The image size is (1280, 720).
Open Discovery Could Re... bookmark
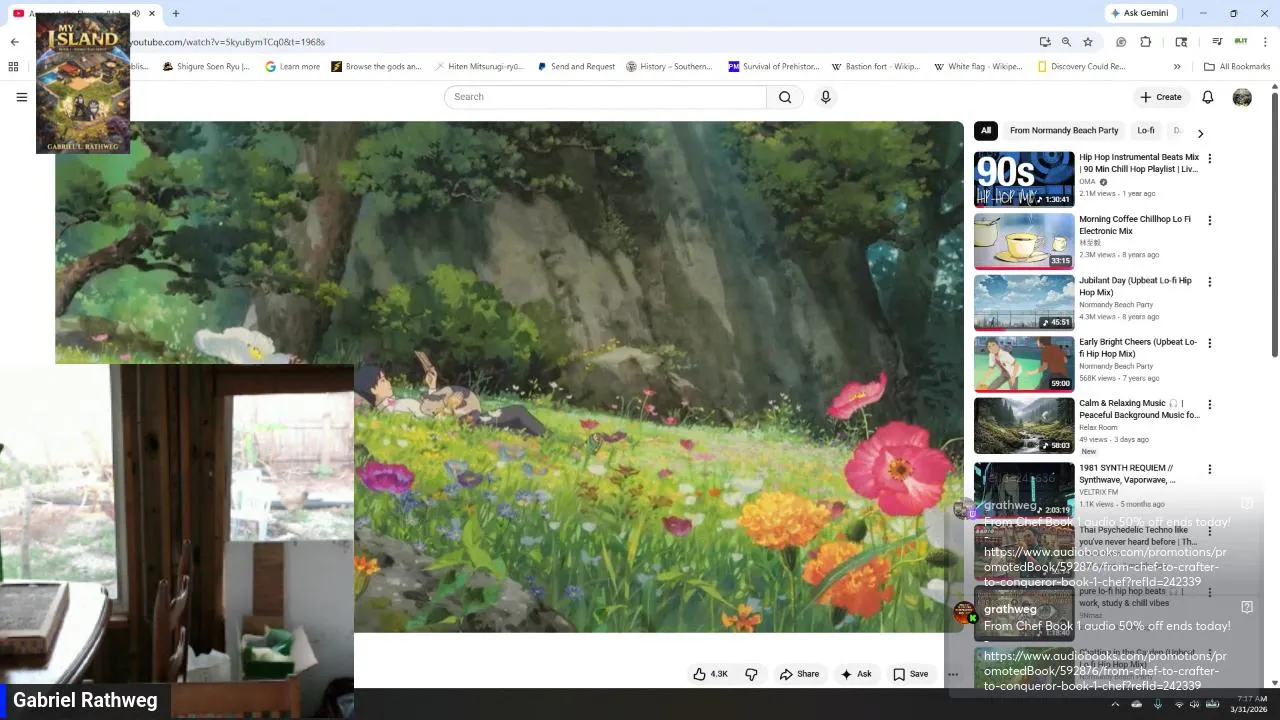point(1081,67)
